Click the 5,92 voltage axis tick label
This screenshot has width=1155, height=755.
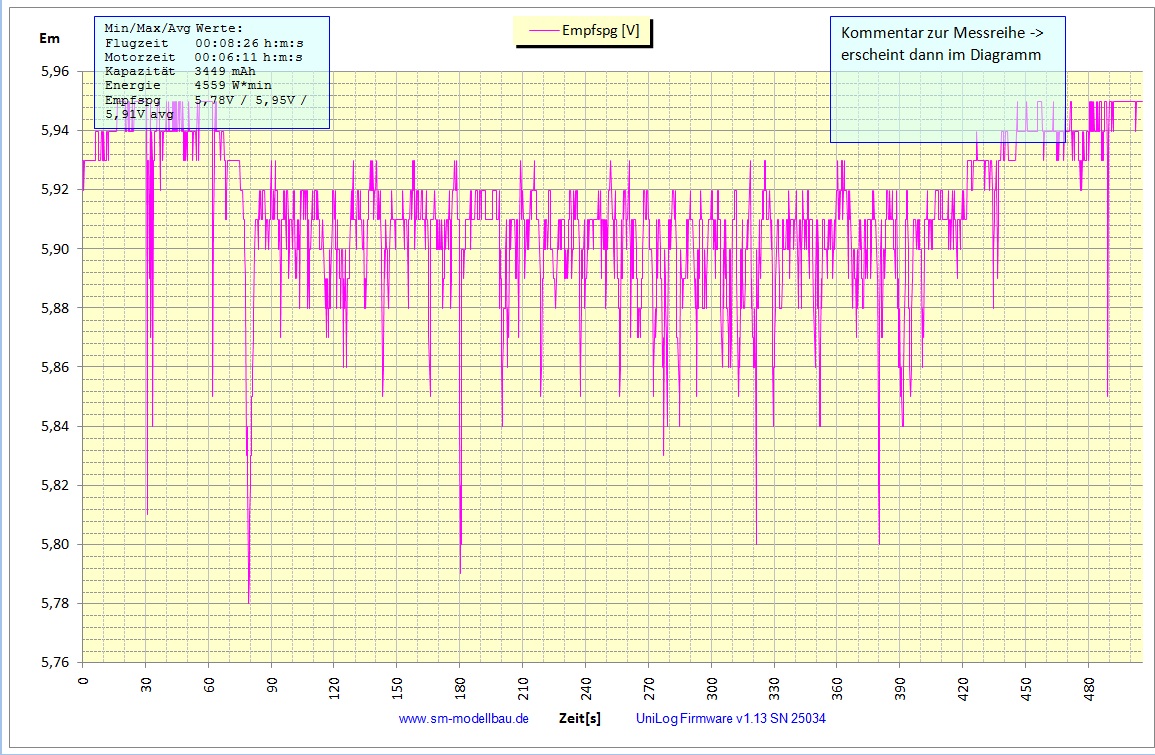point(55,189)
